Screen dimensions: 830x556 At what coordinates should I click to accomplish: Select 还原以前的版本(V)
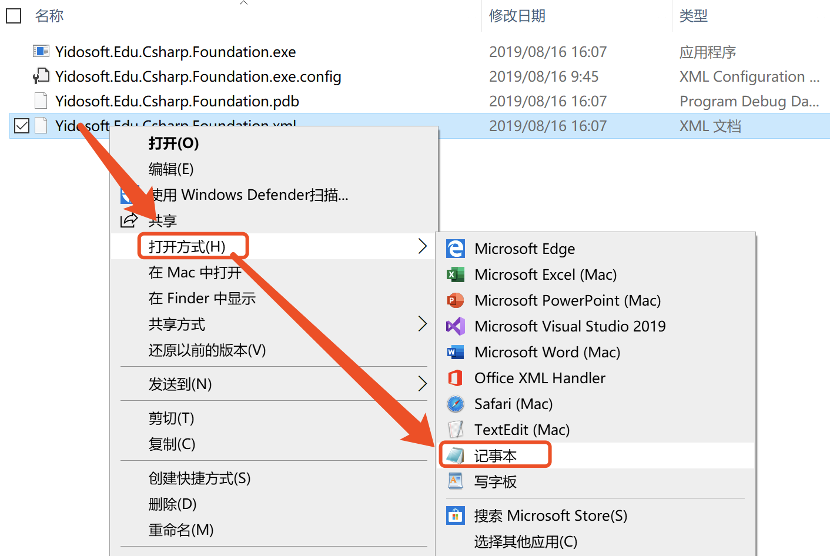tap(207, 350)
